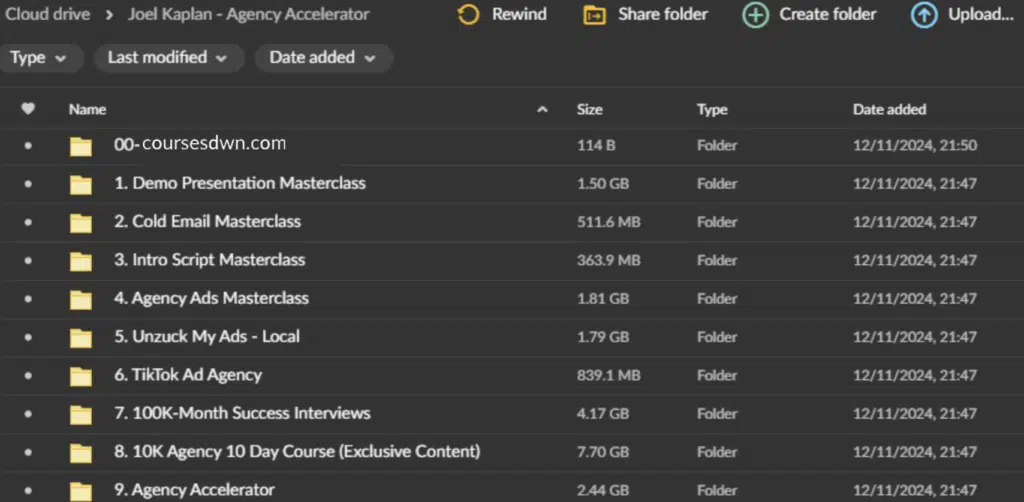Click the Share folder button label

[663, 14]
